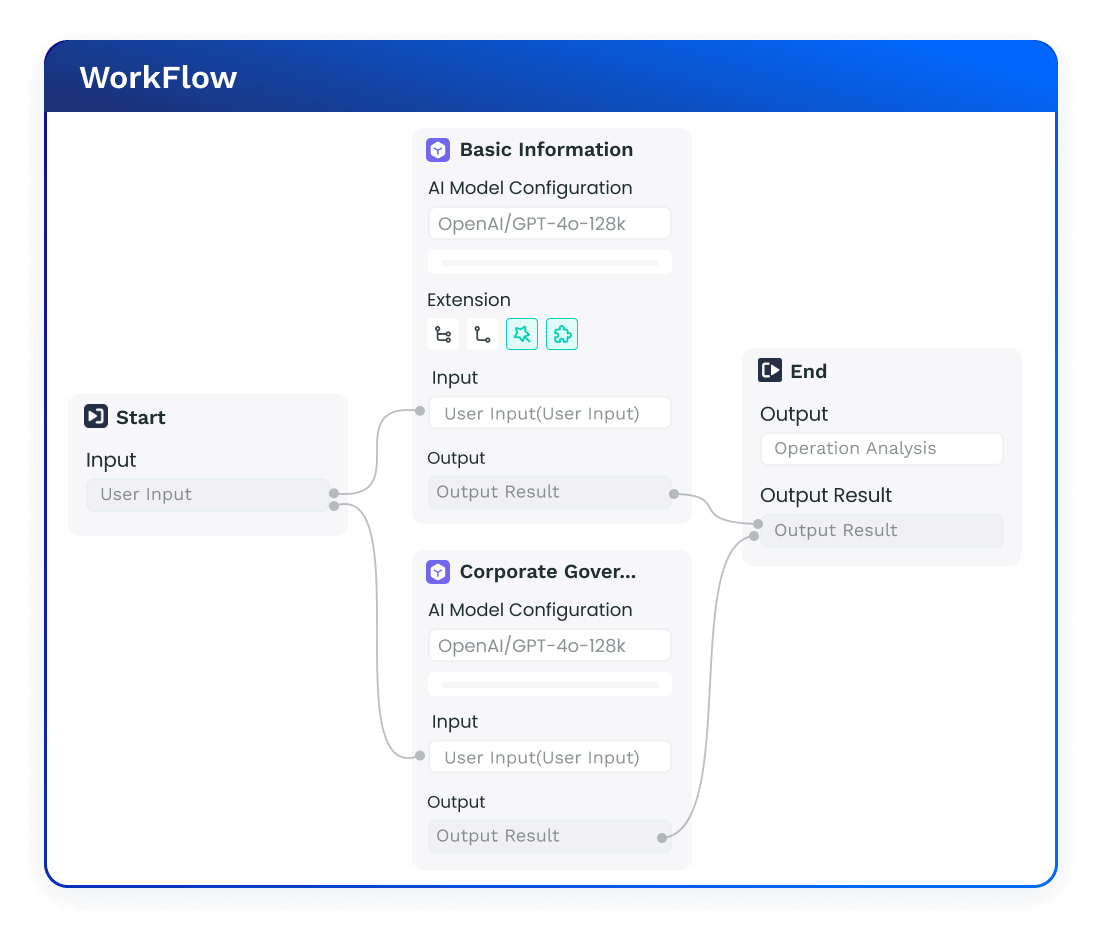Screen dimensions: 1104x928
Task: Select the User Input field in Start node
Action: 207,495
